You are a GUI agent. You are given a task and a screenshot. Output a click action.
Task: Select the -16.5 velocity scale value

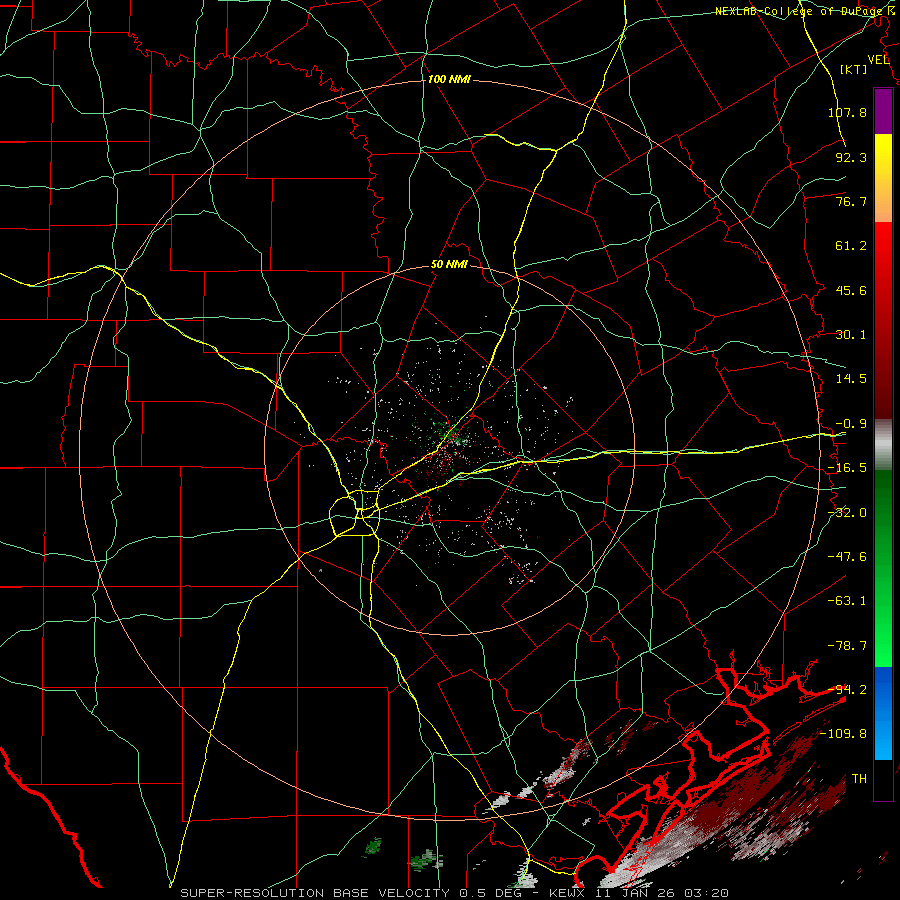[x=847, y=468]
